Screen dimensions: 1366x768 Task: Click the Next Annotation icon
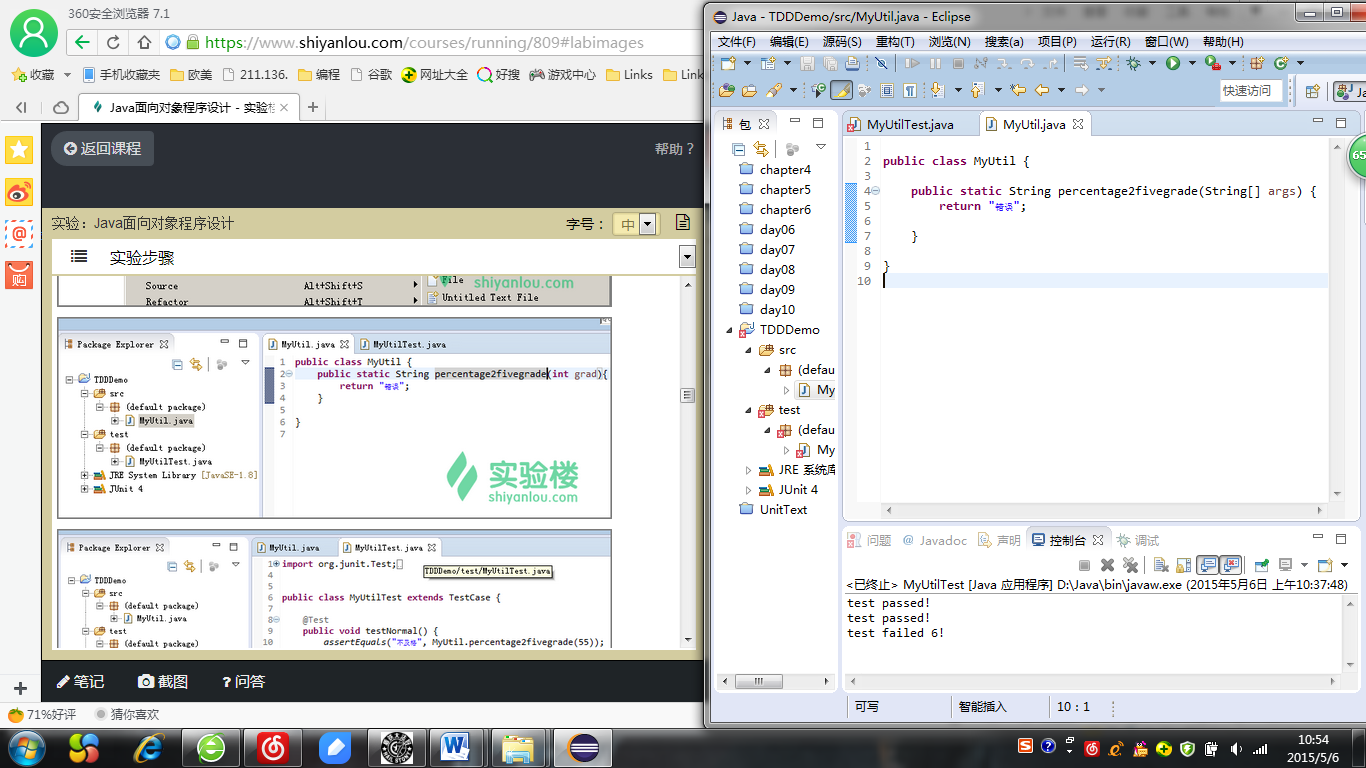pos(937,90)
